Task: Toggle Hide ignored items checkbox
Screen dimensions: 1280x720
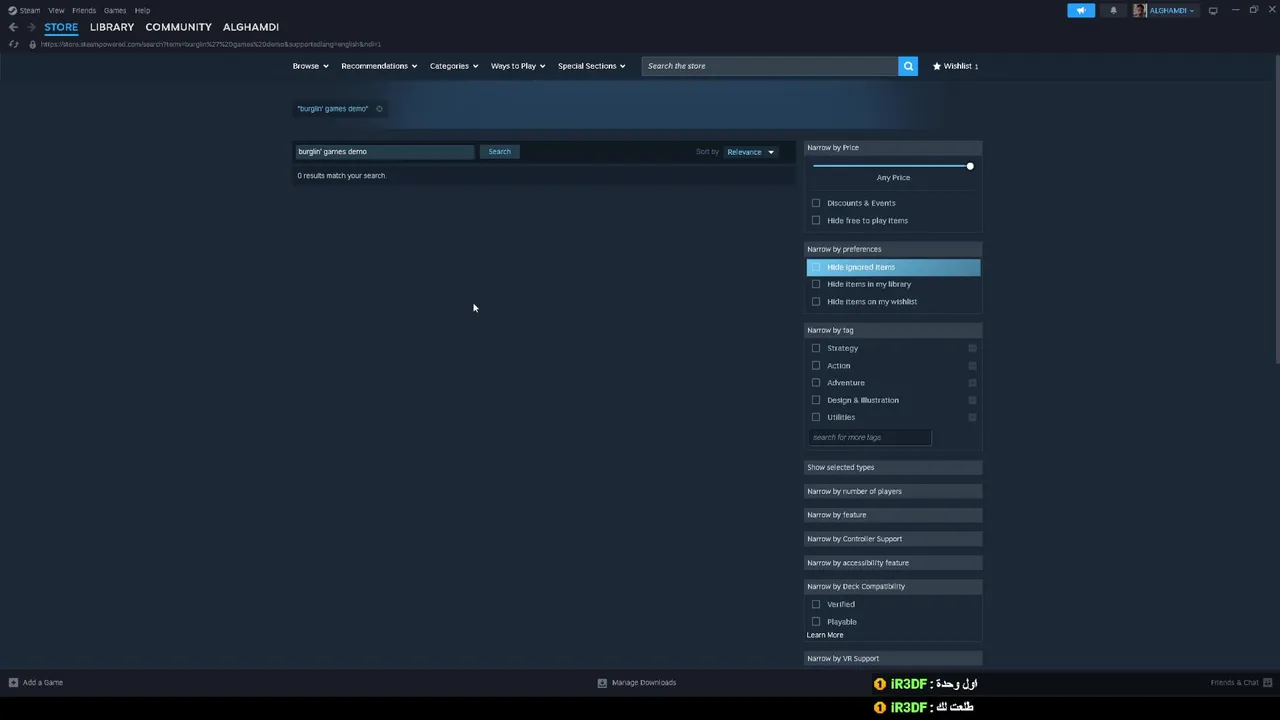Action: (x=816, y=267)
